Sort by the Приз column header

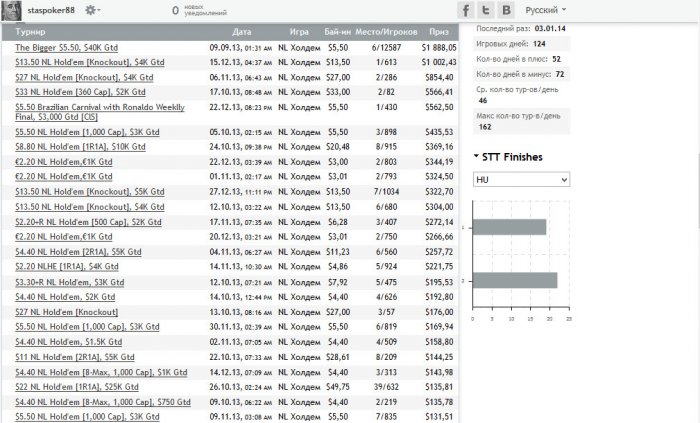tap(439, 32)
